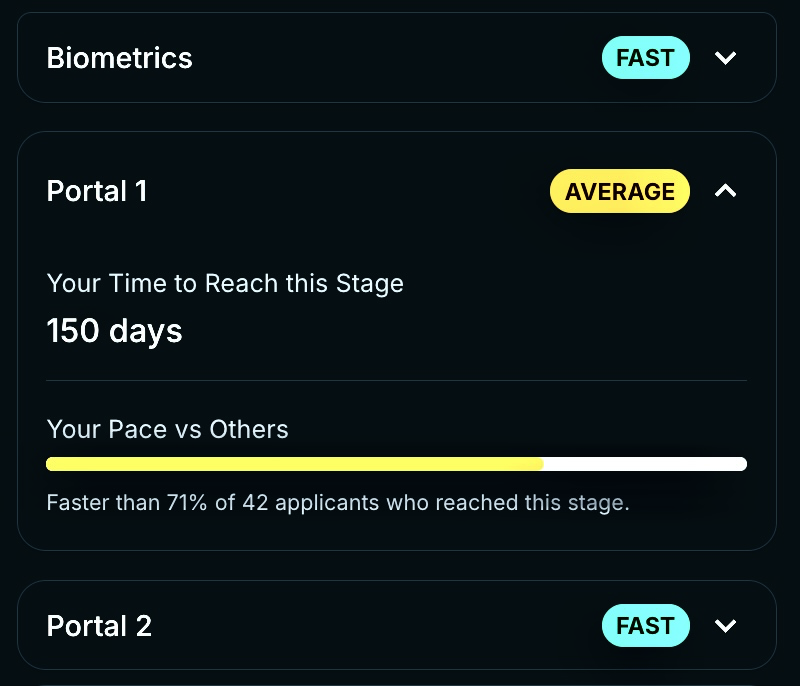
Task: Select the Portal 2 stage header
Action: (x=99, y=626)
